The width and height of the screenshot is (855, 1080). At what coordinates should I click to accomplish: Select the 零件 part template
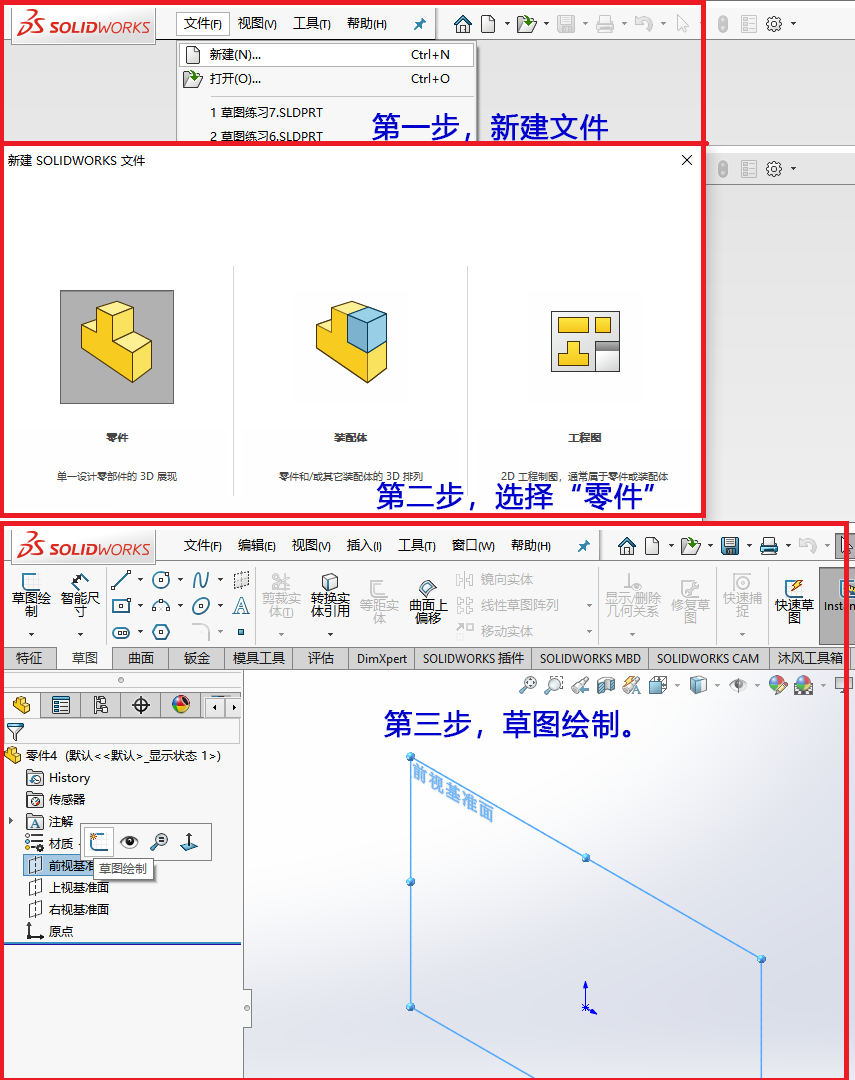point(116,347)
